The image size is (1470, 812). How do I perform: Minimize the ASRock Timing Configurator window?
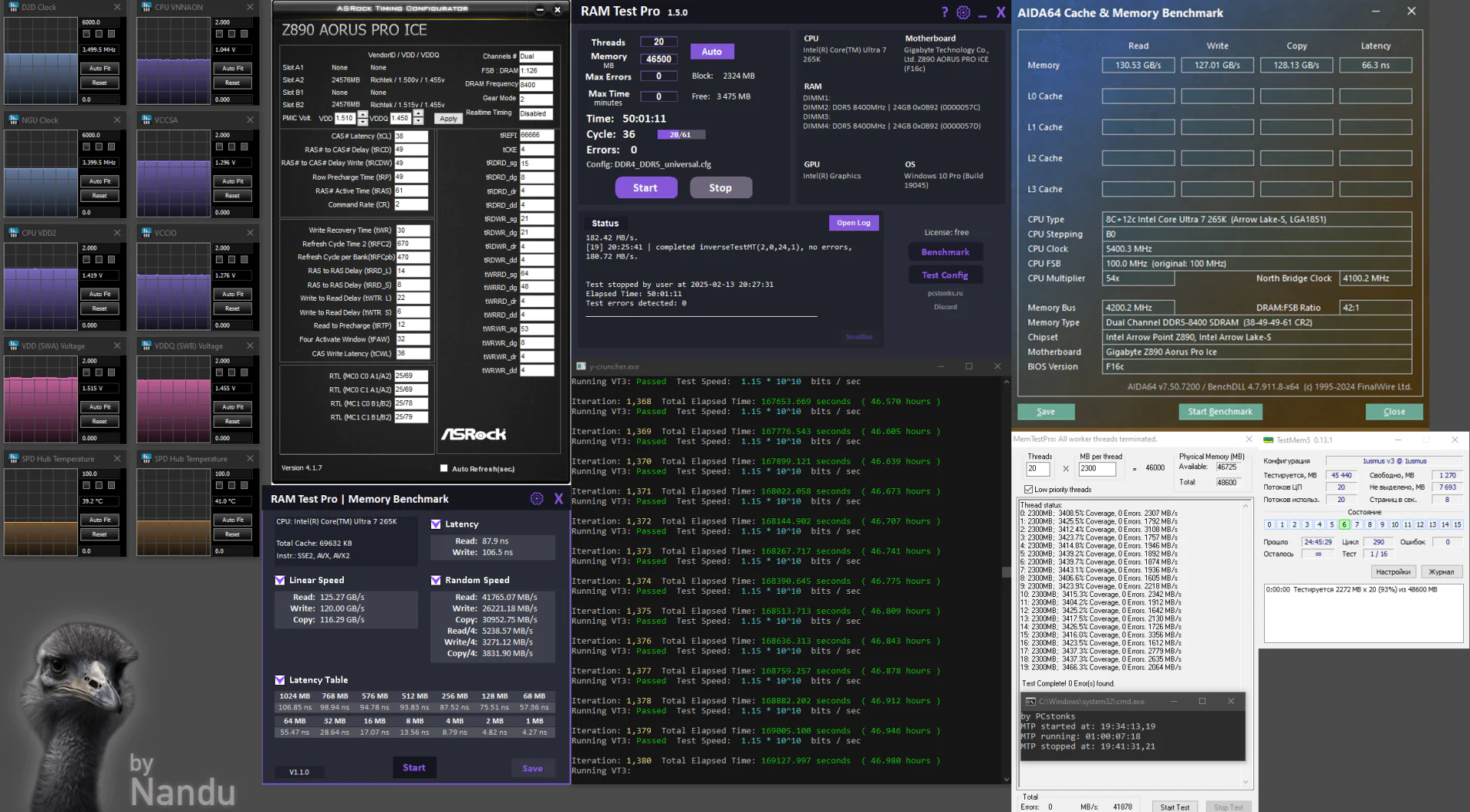pyautogui.click(x=540, y=9)
